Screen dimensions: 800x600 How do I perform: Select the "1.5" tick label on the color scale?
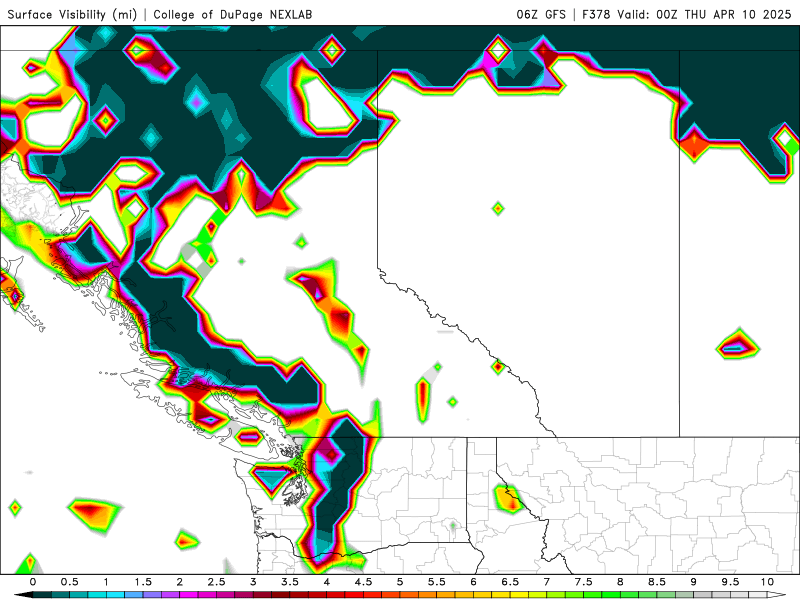(143, 582)
